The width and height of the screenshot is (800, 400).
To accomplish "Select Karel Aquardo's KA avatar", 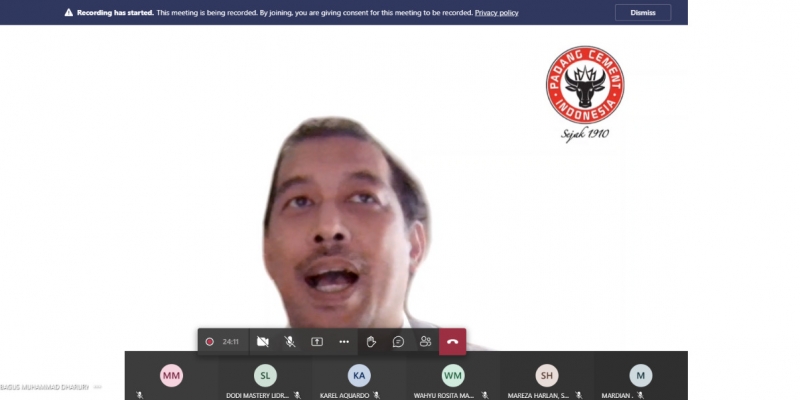I will [x=359, y=375].
